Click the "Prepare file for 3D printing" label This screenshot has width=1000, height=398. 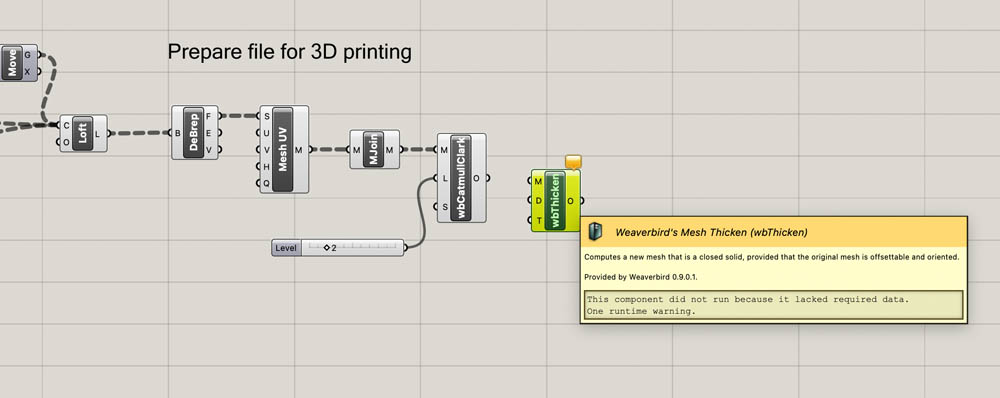[x=290, y=52]
